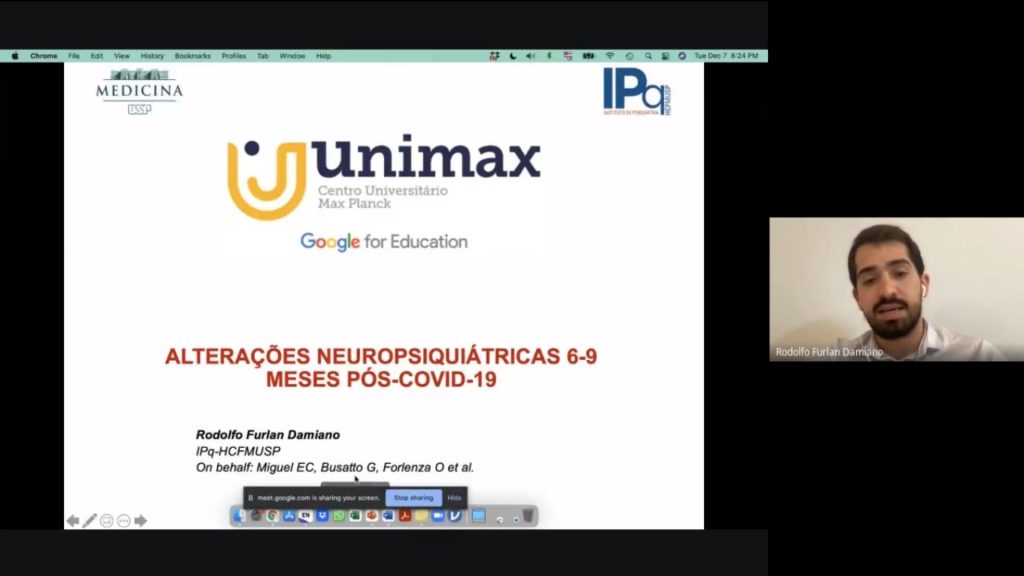Open the see-all-slides round icon
Screen dimensions: 1024x576
tap(107, 521)
